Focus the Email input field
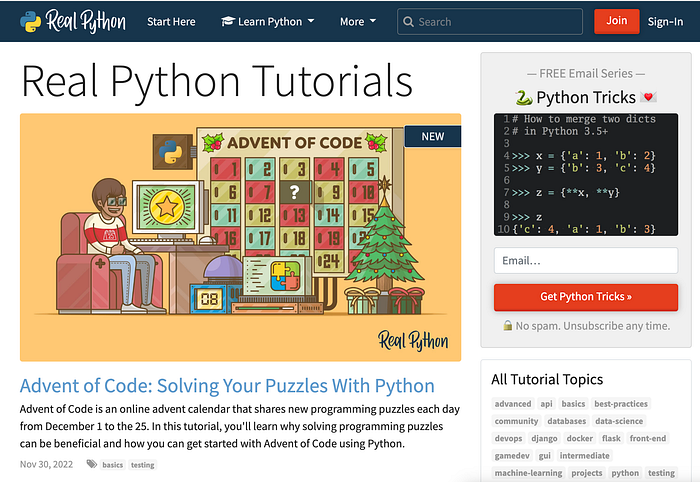The height and width of the screenshot is (482, 700). coord(586,261)
